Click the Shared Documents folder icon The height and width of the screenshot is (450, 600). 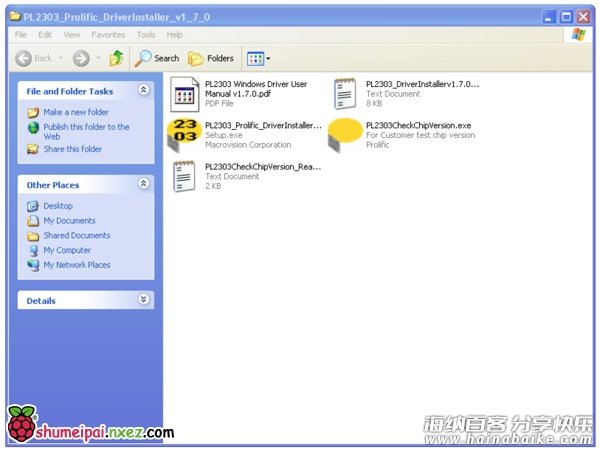tap(33, 236)
